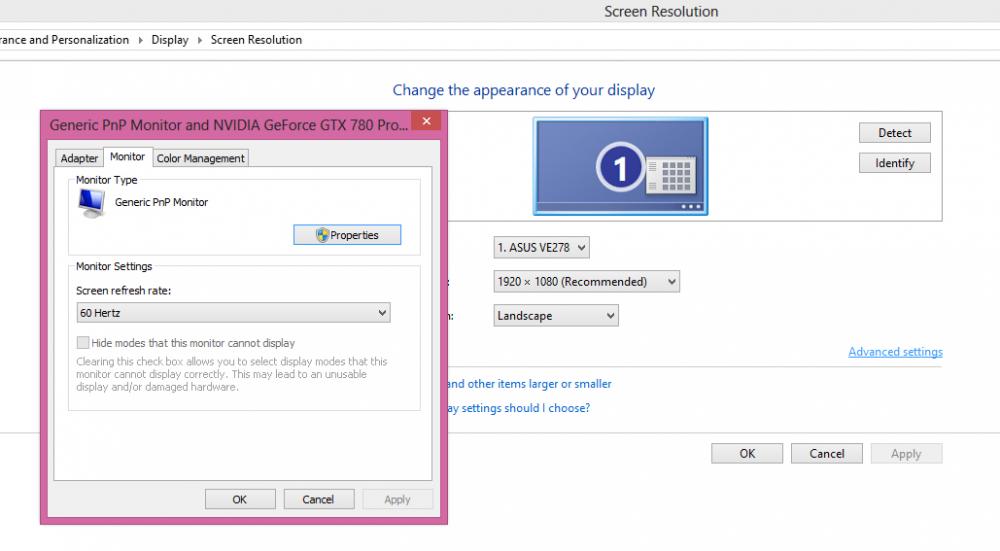Expand breadcrumb arrow before Display
1000x551 pixels.
(140, 40)
